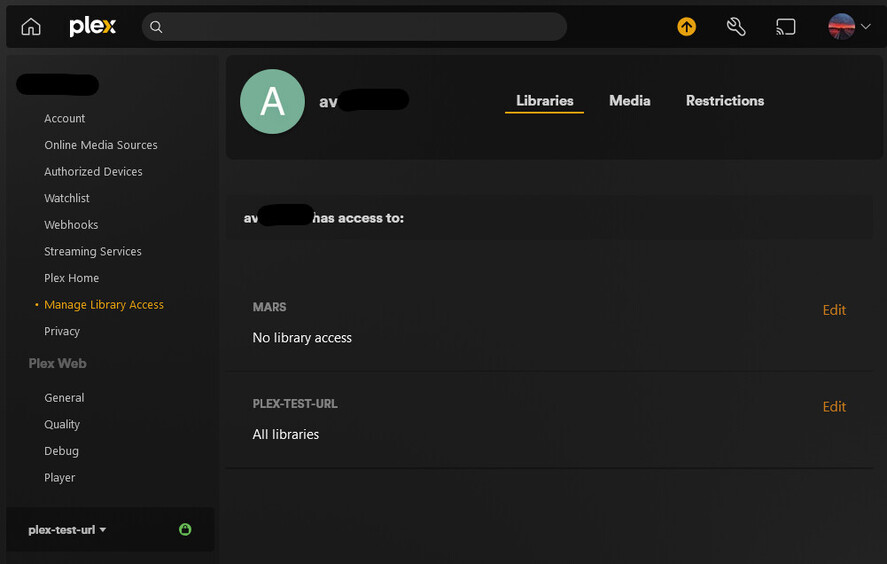Open the Account settings page
Screen dimensions: 887x564
click(64, 118)
